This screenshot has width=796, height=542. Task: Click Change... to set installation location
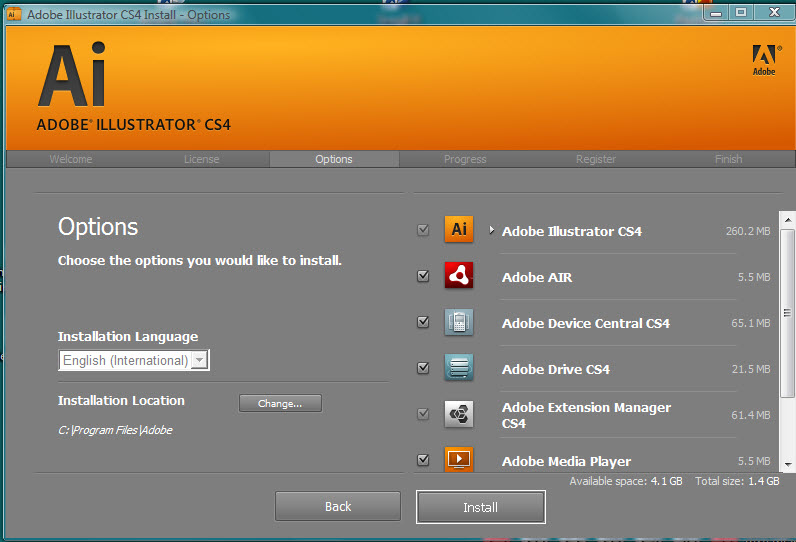coord(280,403)
